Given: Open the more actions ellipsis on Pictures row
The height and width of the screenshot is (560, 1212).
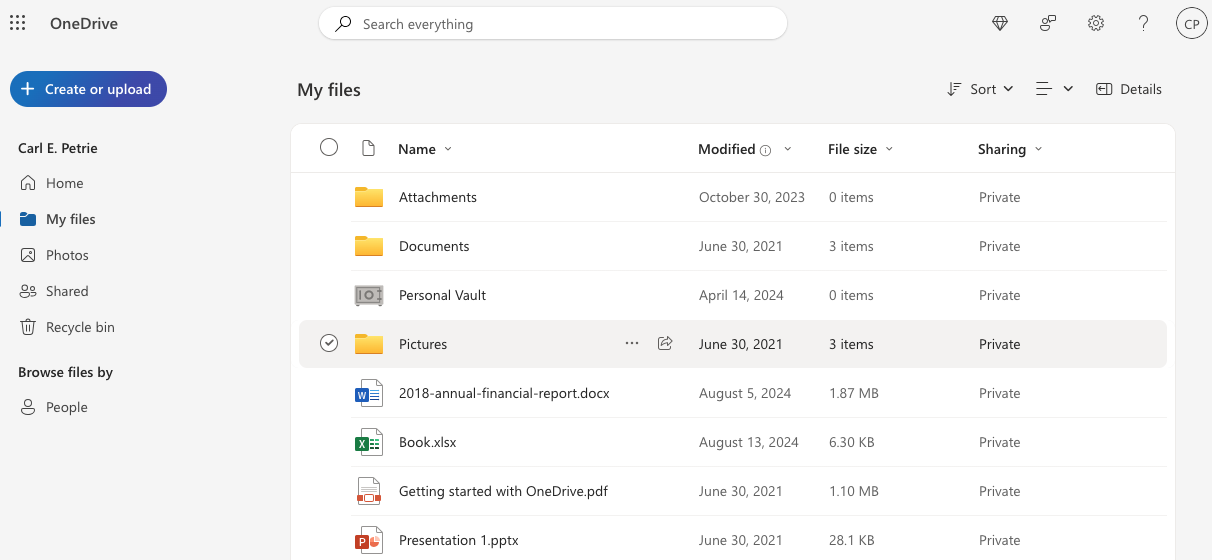Looking at the screenshot, I should (632, 343).
